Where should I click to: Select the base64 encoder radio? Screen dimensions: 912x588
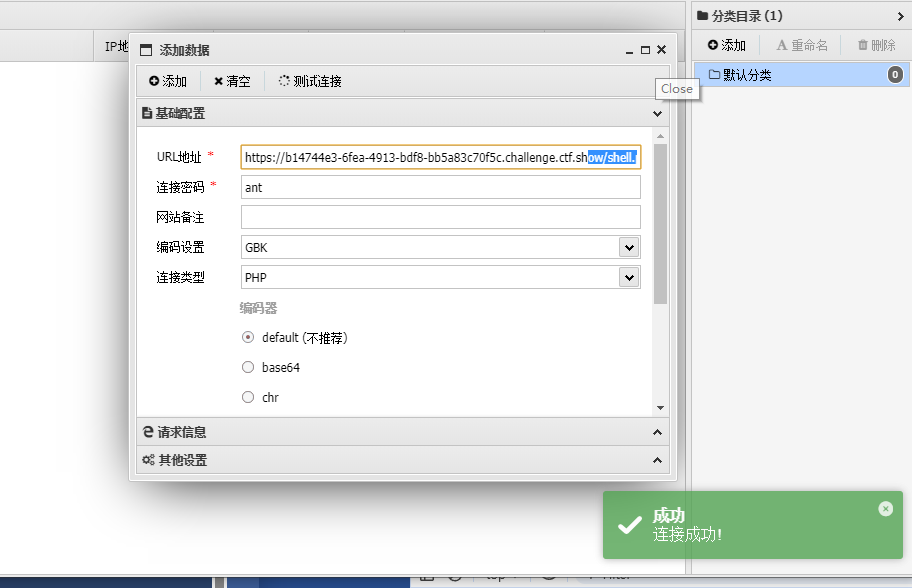pos(248,367)
